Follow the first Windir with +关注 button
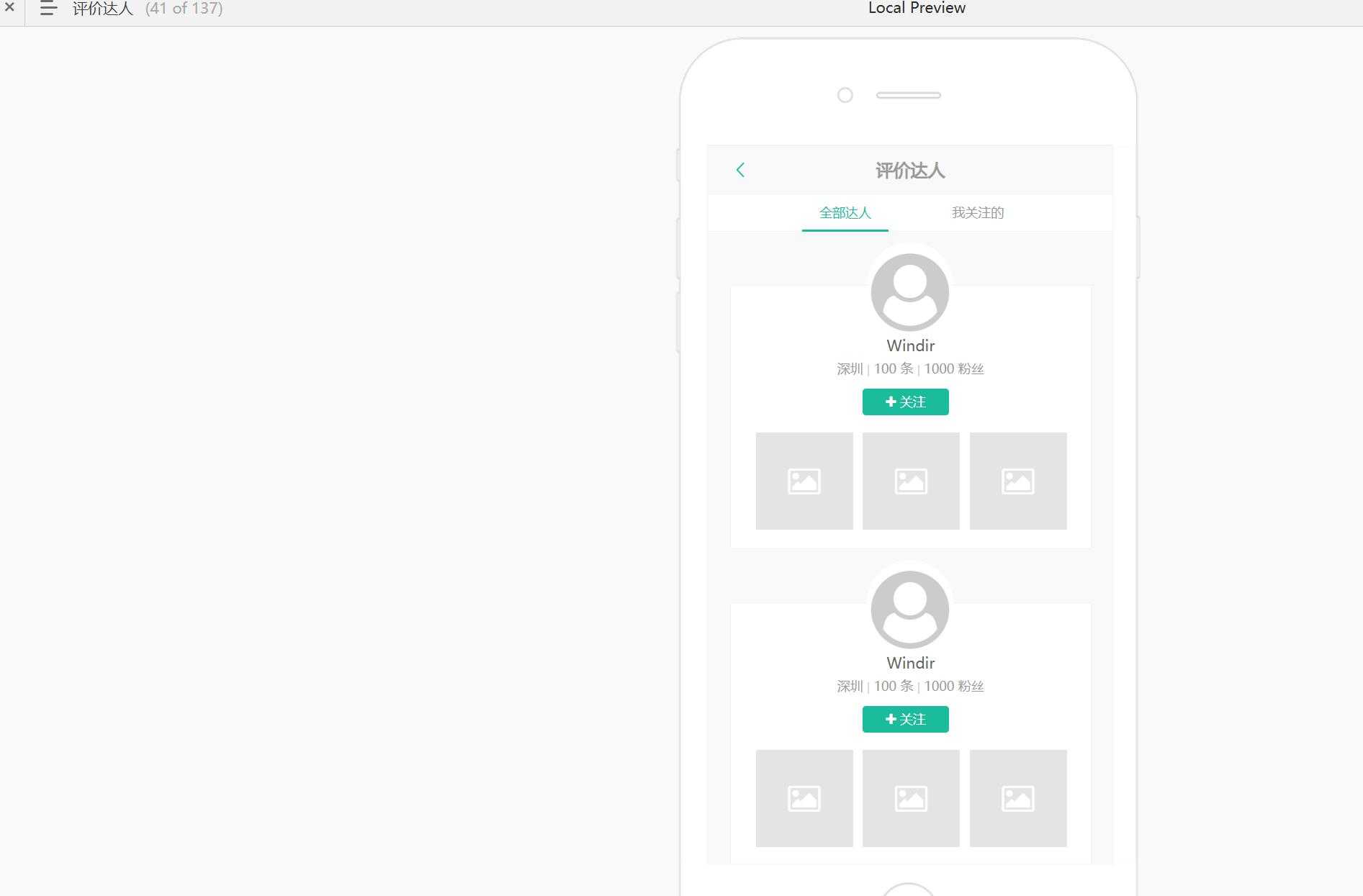 906,402
